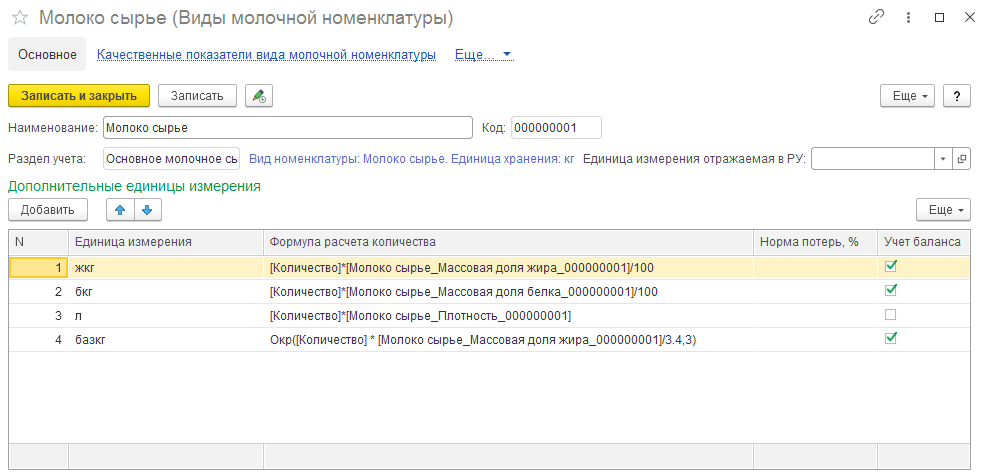The image size is (982, 473).
Task: Add window to favorites with star icon
Action: tap(19, 18)
